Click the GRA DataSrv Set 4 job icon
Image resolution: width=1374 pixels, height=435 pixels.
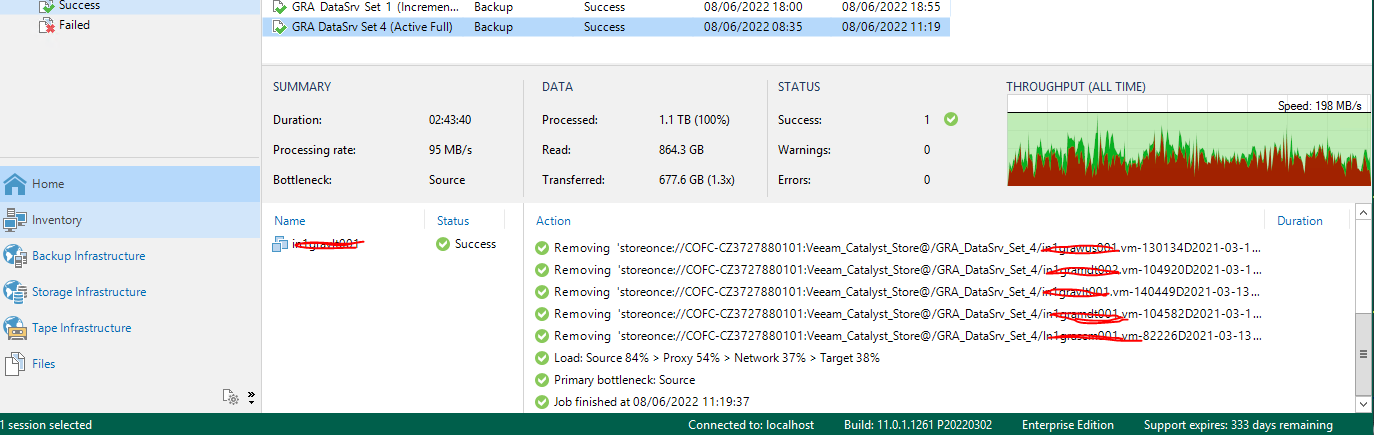click(x=279, y=27)
